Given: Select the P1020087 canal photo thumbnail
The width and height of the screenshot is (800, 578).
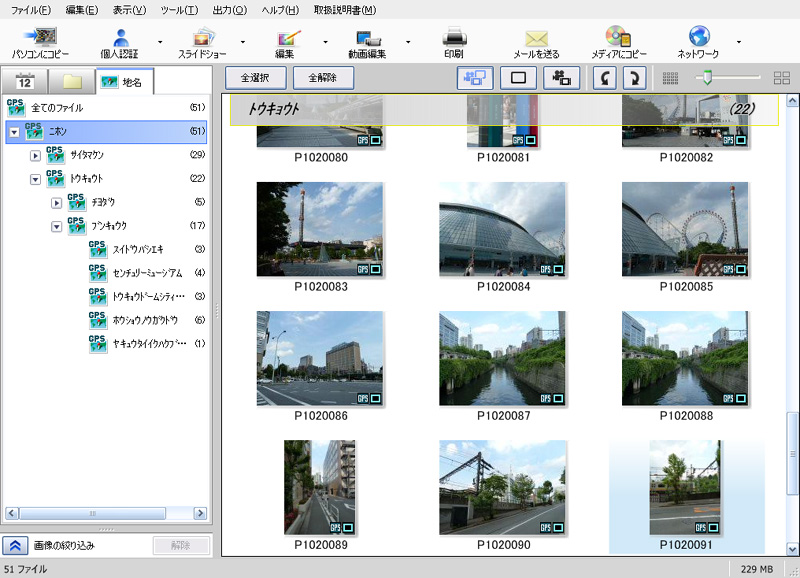Looking at the screenshot, I should [503, 360].
